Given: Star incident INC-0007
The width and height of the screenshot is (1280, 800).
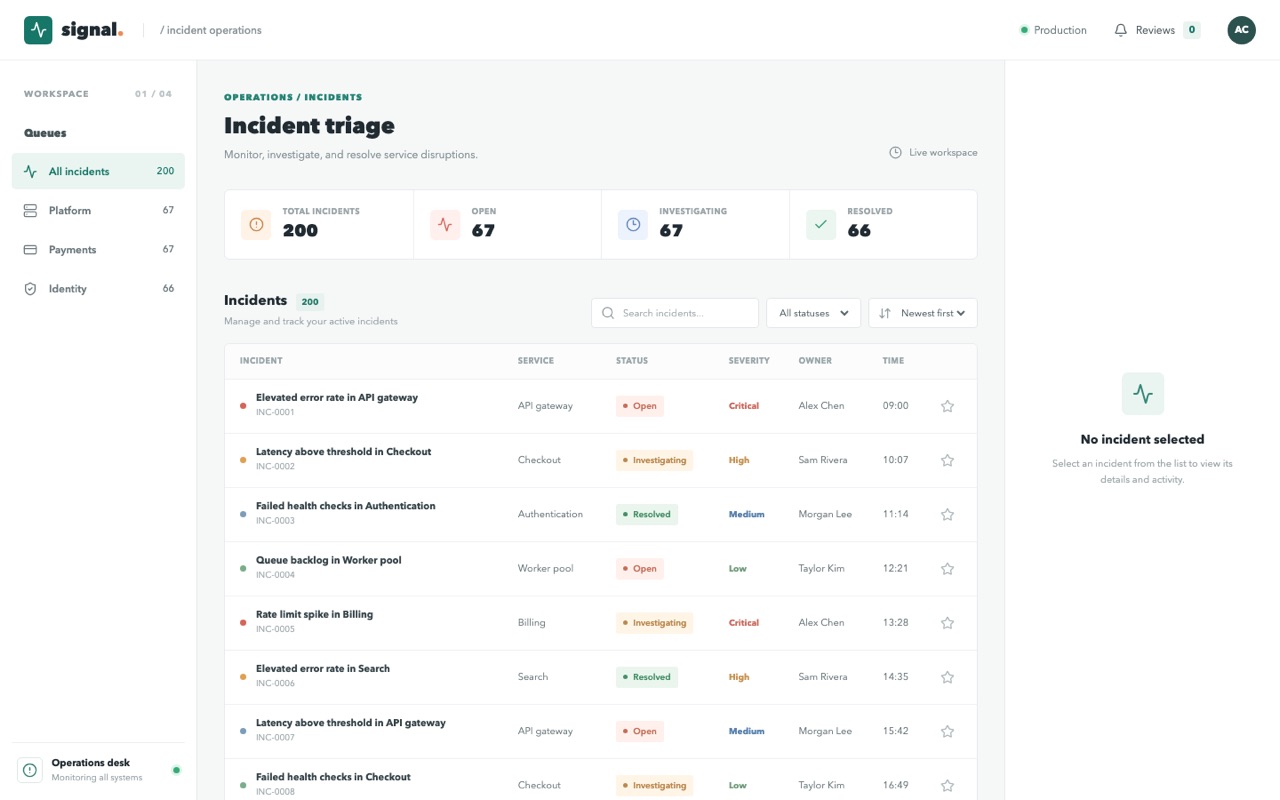Looking at the screenshot, I should pyautogui.click(x=947, y=731).
